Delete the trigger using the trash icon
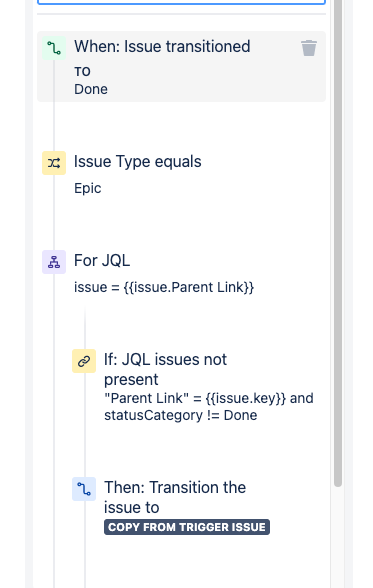The height and width of the screenshot is (588, 373). pos(309,48)
